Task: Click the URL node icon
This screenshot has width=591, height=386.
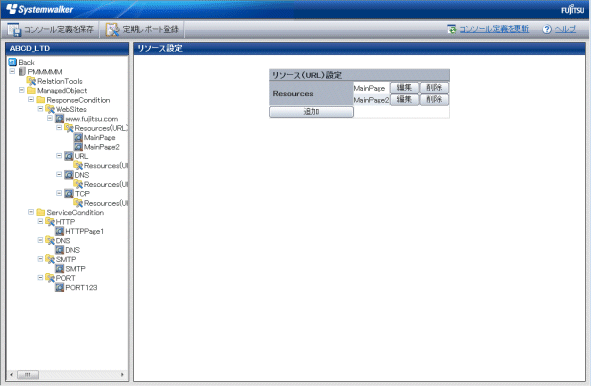Action: coord(69,156)
